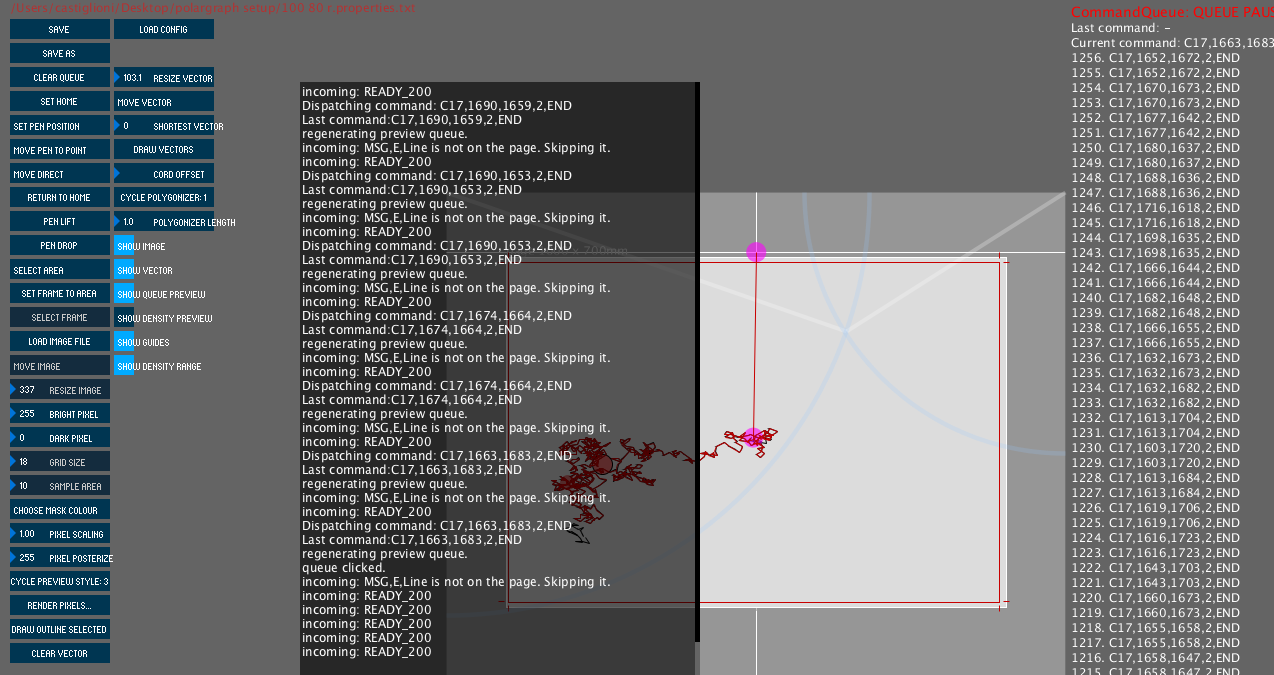1274x675 pixels.
Task: Click queue entry 1233. C17,1632,1682,2,END
Action: pos(1155,403)
